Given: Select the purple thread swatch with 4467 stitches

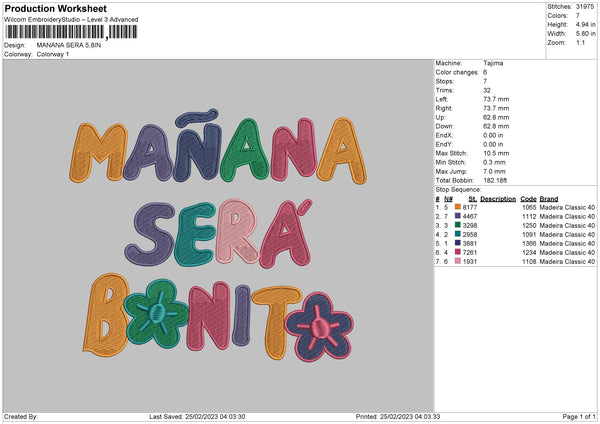Looking at the screenshot, I should click(x=459, y=215).
